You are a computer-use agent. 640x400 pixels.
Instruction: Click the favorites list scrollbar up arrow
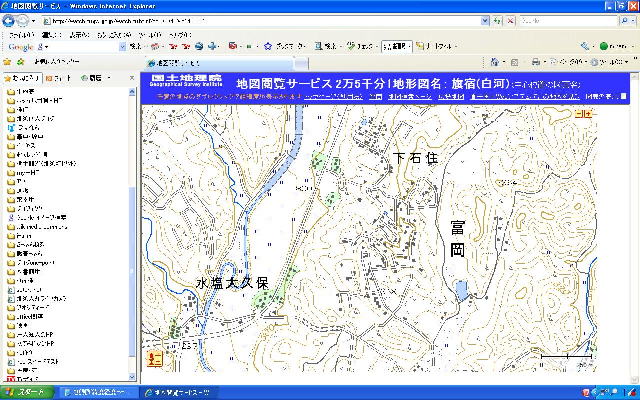(132, 92)
